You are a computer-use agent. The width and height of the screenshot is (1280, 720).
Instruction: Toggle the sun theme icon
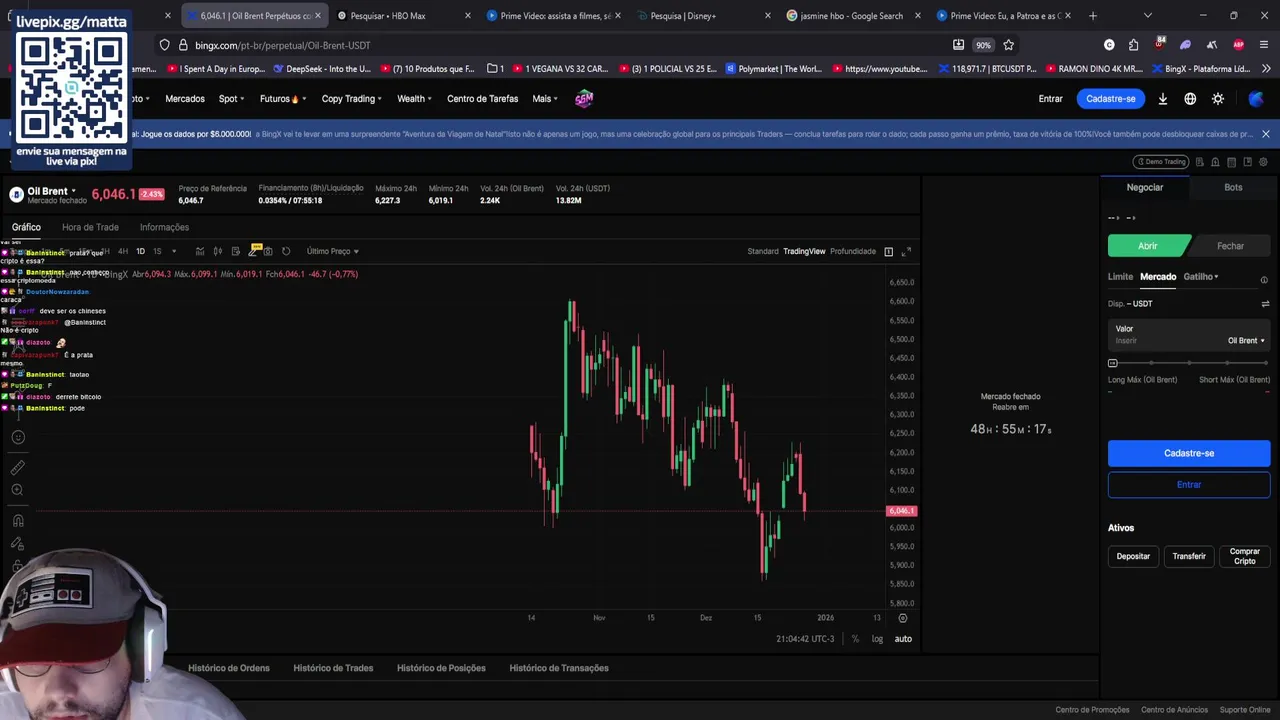pos(1218,99)
